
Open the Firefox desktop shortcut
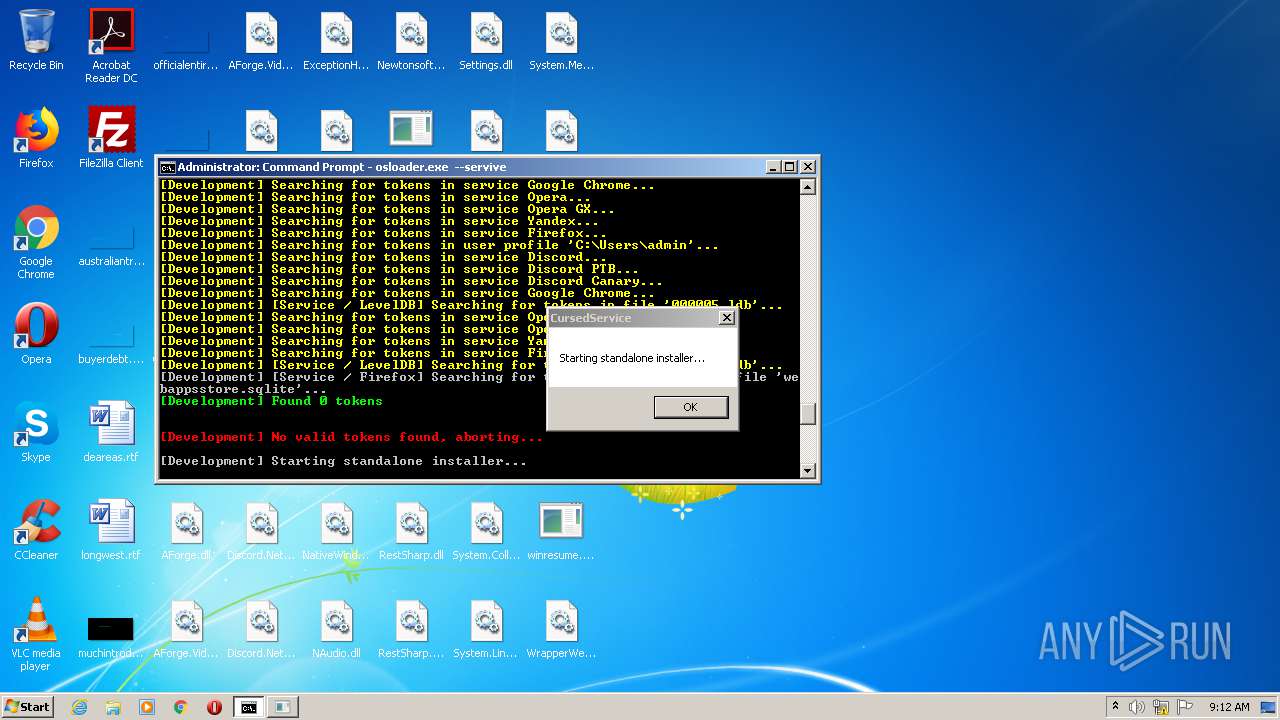coord(36,138)
